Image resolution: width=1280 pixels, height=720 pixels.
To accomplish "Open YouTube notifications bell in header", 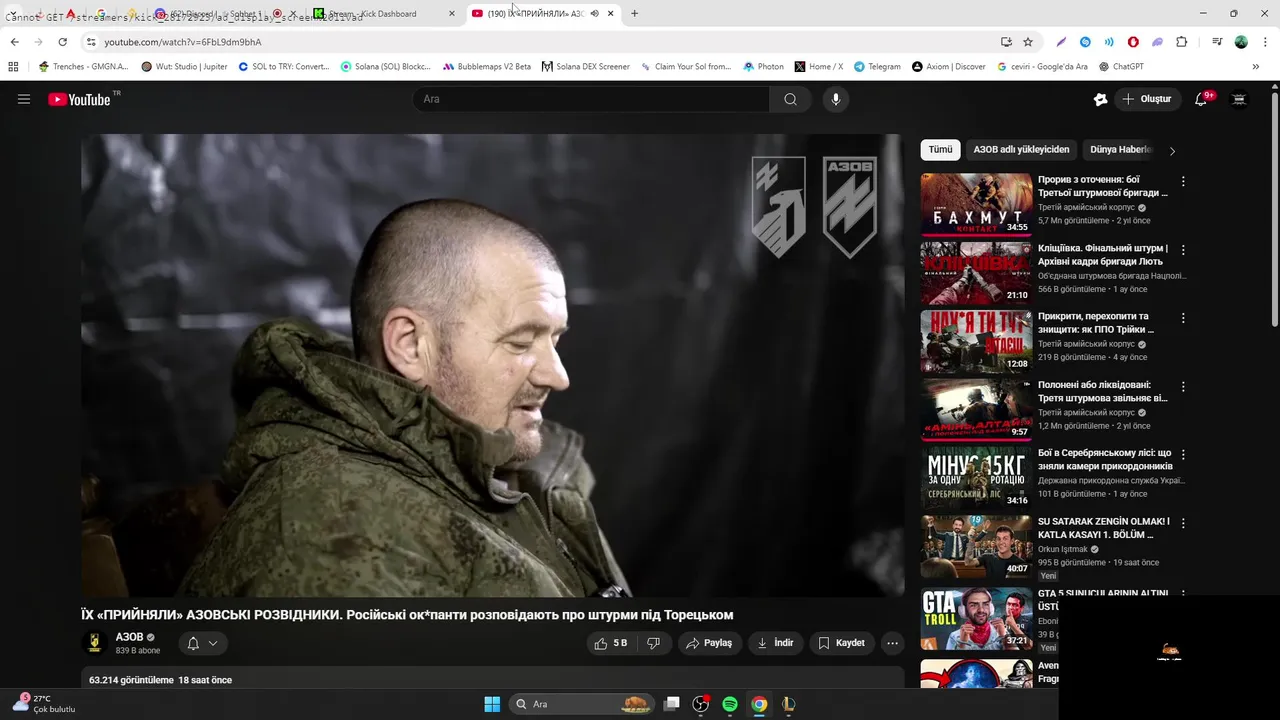I will (x=1203, y=99).
